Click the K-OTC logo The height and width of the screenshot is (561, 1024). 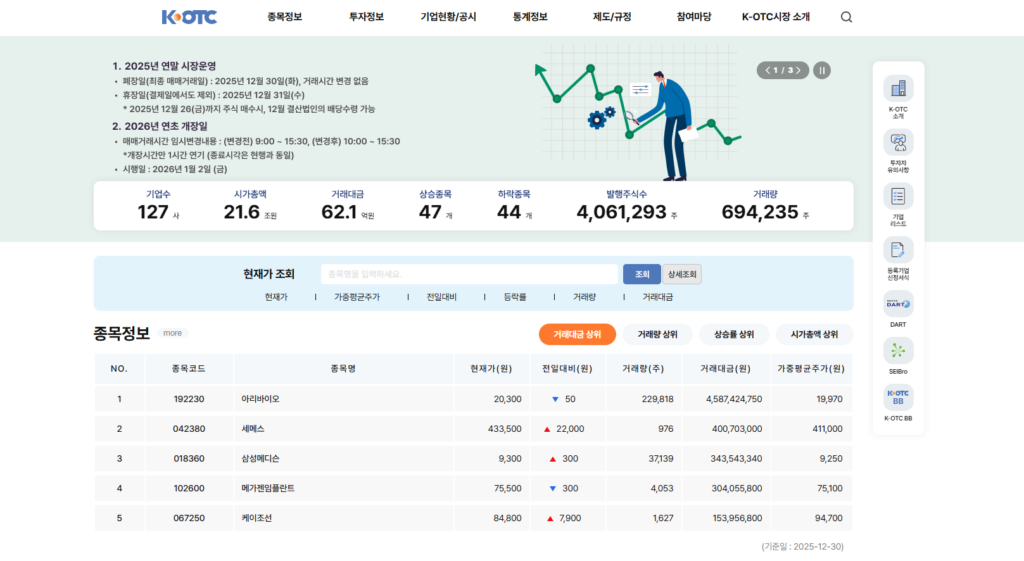189,17
